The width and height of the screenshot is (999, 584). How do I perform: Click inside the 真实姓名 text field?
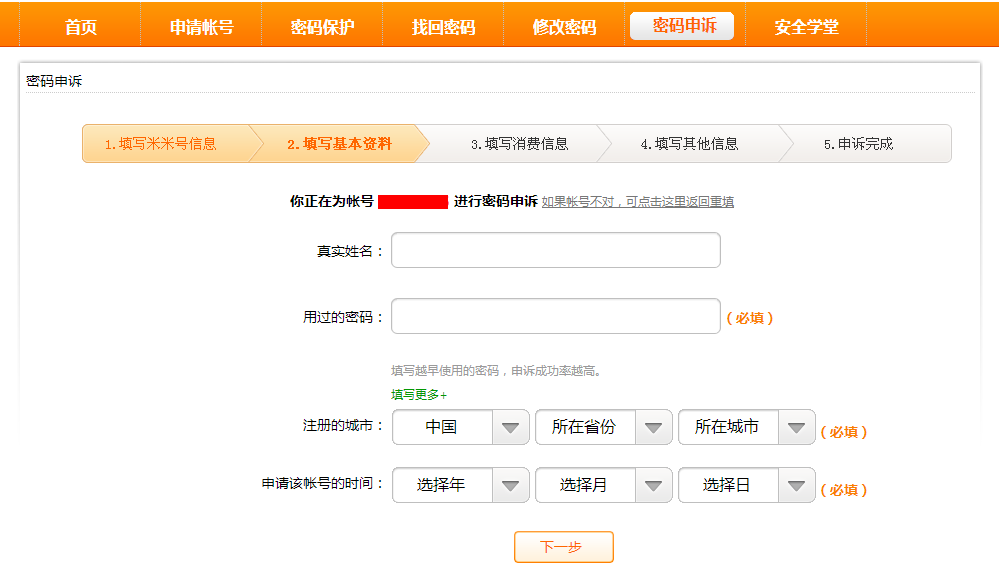pos(555,251)
